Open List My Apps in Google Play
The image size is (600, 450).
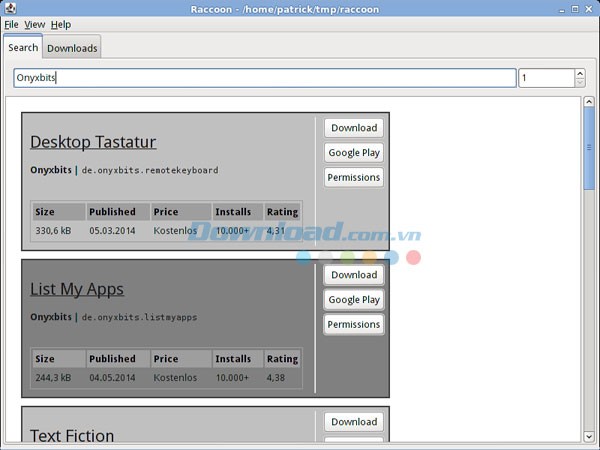coord(354,300)
